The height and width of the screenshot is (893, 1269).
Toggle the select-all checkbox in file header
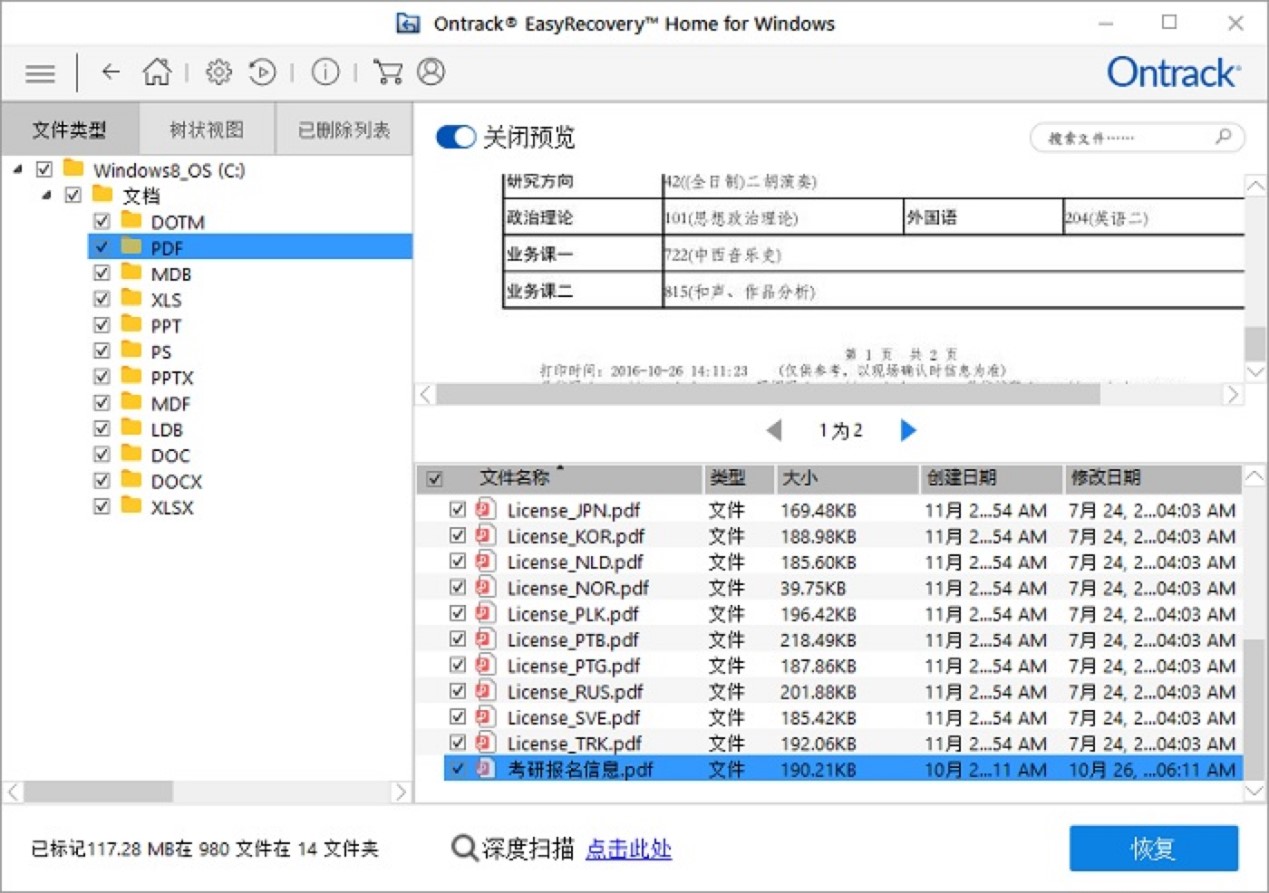(x=434, y=479)
